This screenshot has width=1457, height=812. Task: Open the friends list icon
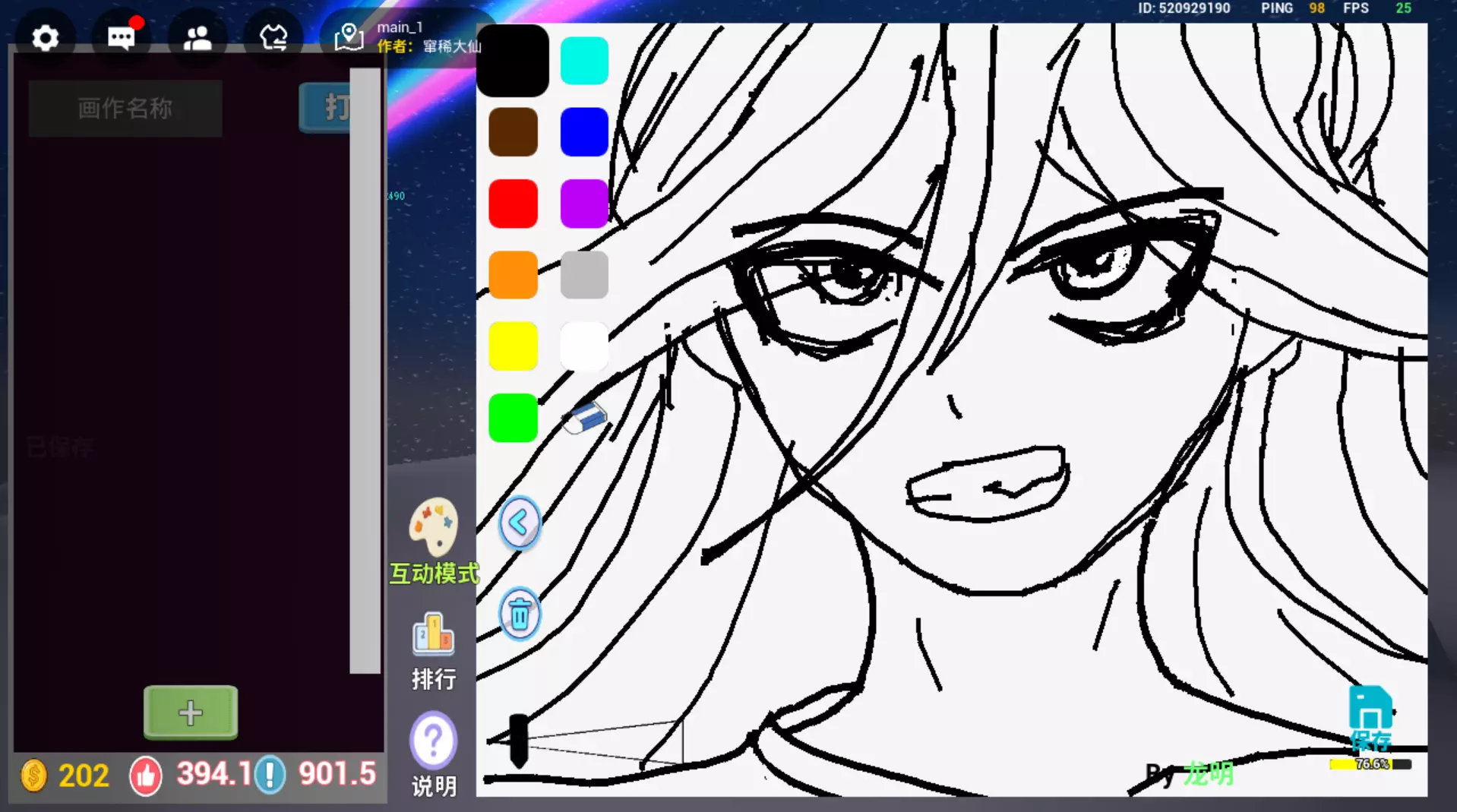coord(198,37)
